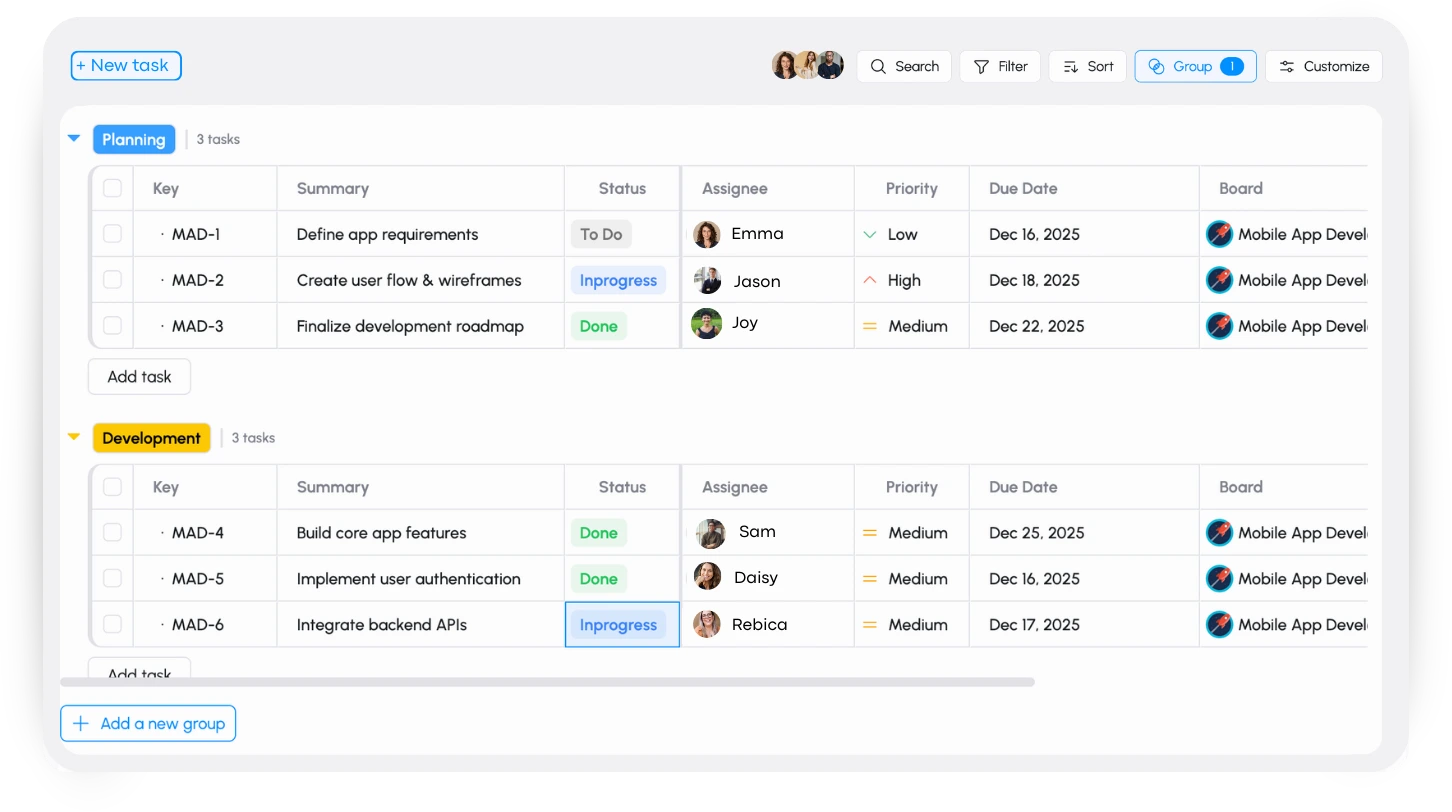The height and width of the screenshot is (812, 1452).
Task: Collapse the Development group
Action: 73,437
